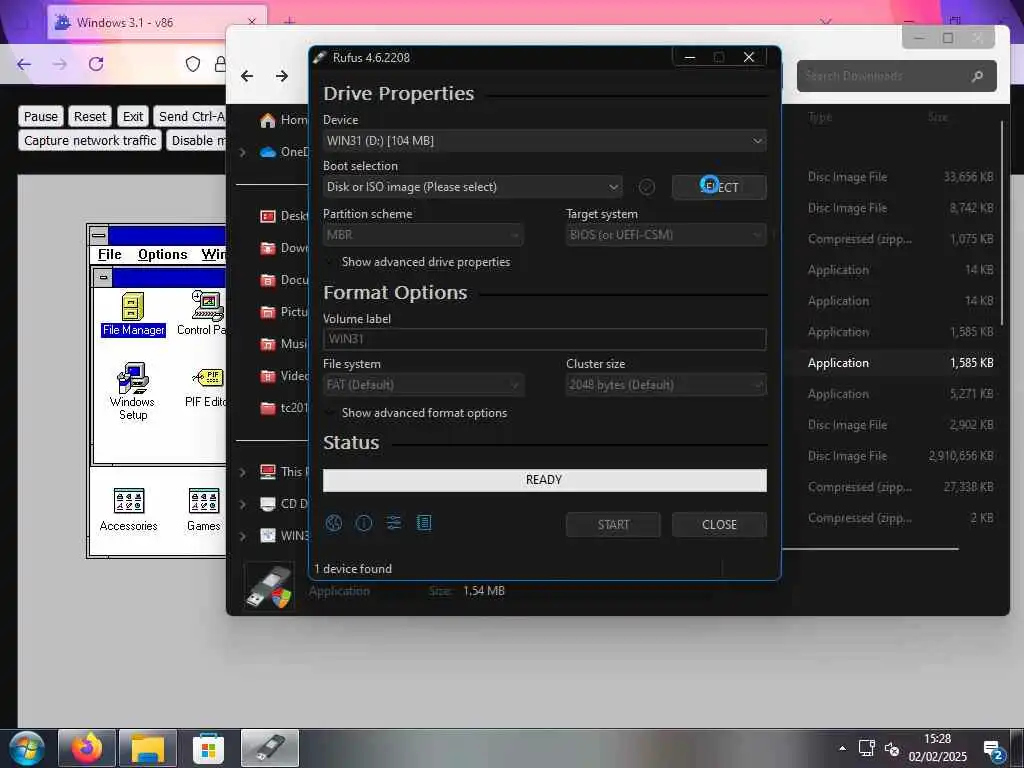This screenshot has width=1024, height=768.
Task: Expand OneDrive node chevron in Explorer
Action: (x=243, y=152)
